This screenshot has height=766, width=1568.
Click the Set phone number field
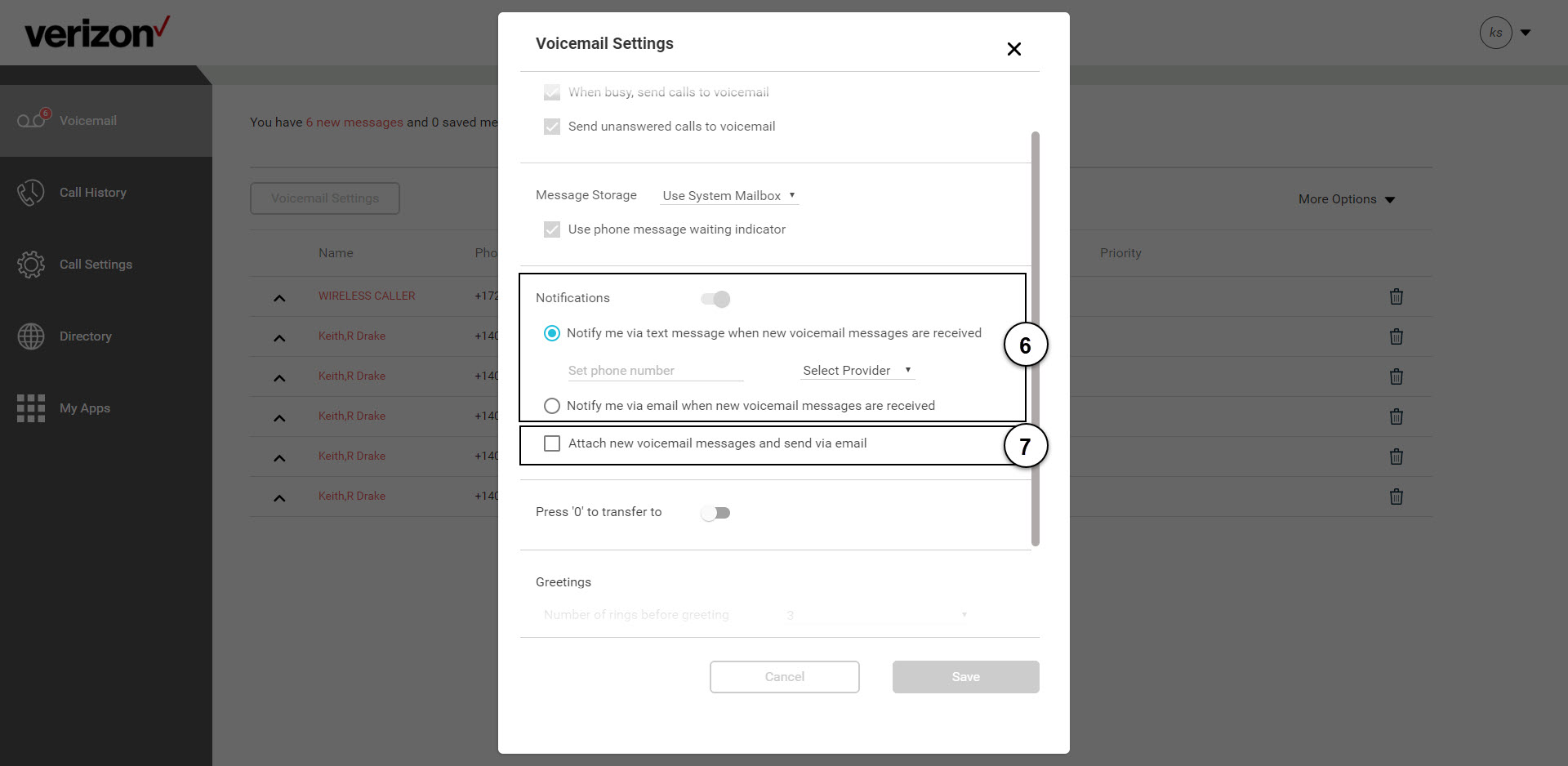point(656,371)
